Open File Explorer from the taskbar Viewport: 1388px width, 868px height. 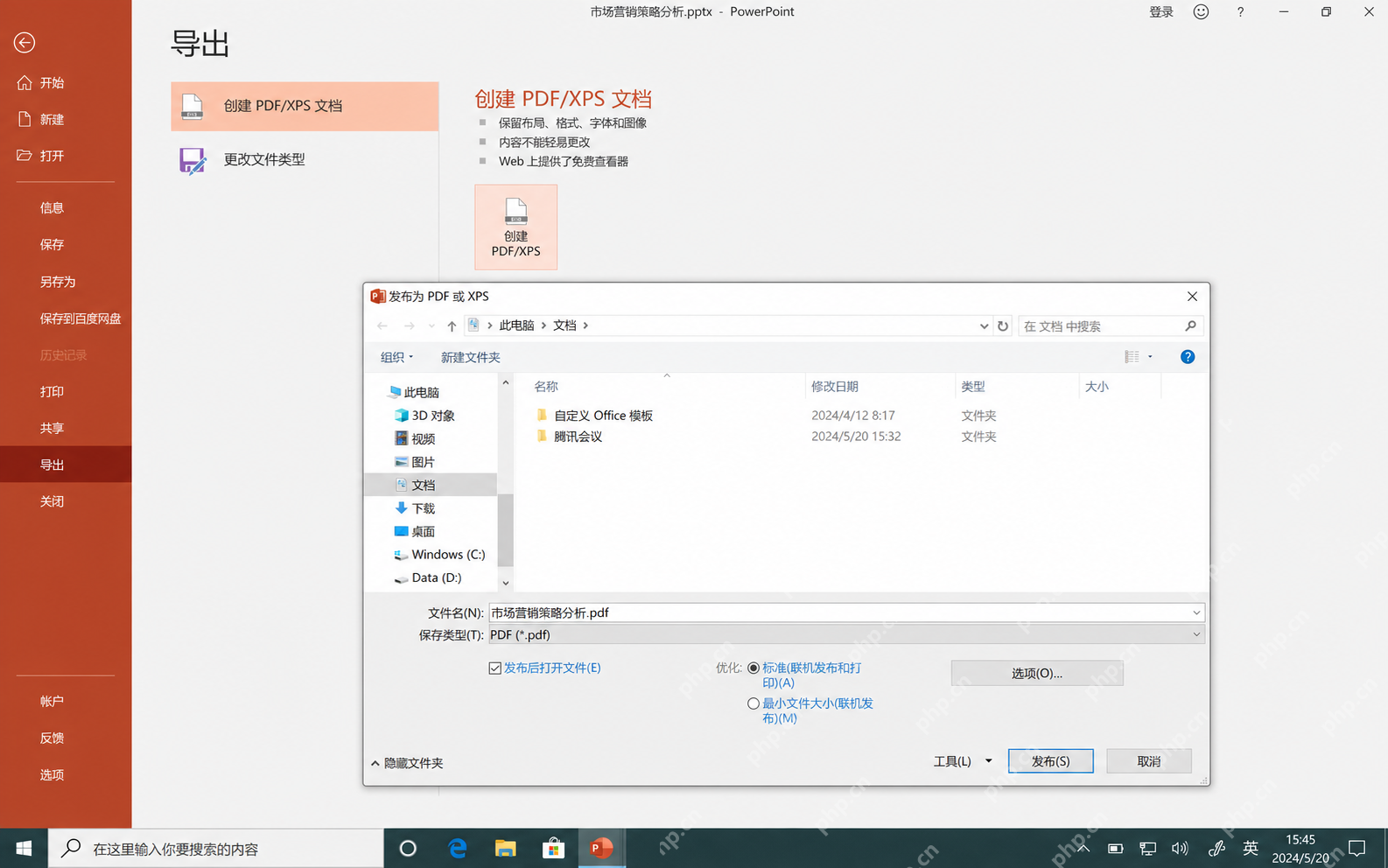tap(506, 848)
